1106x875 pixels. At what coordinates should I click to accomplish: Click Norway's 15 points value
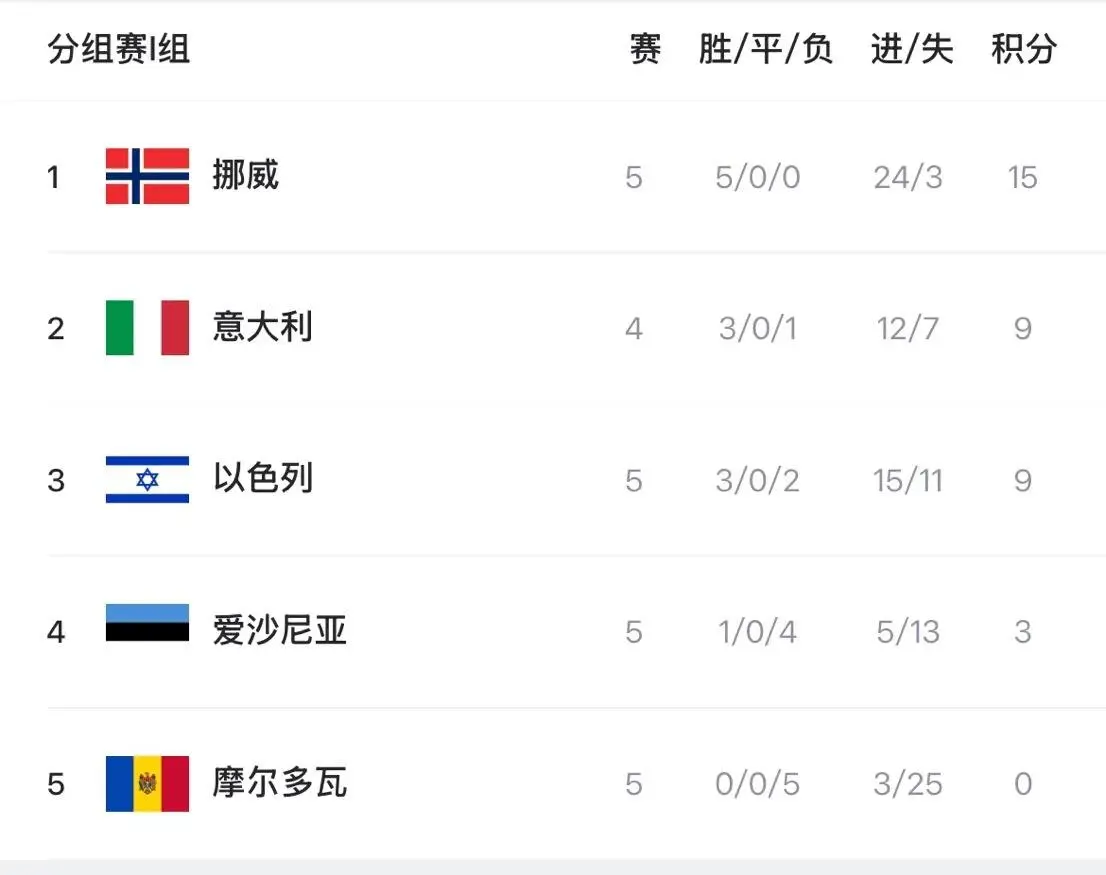pos(1022,178)
